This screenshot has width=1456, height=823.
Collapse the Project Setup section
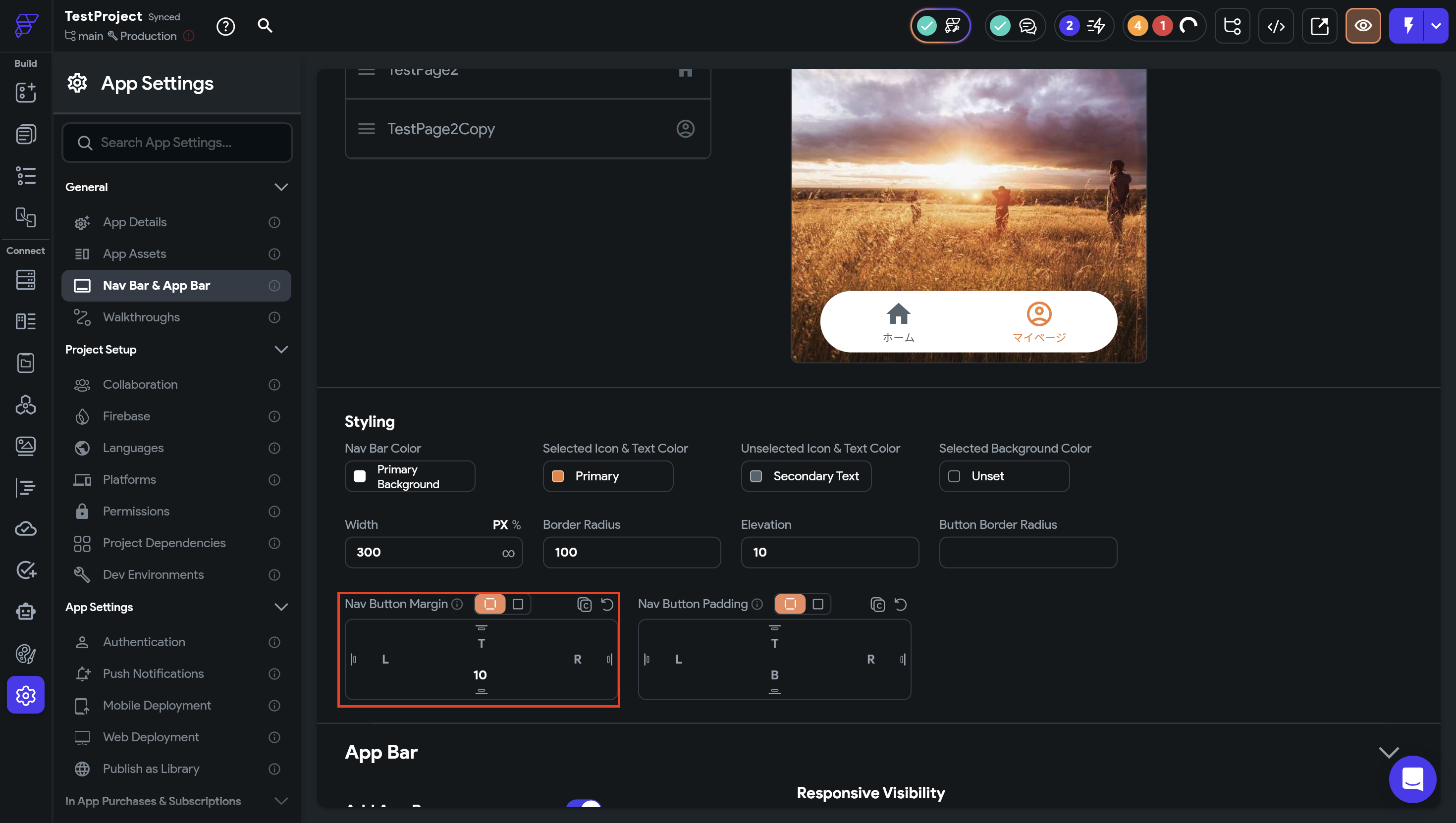click(281, 349)
